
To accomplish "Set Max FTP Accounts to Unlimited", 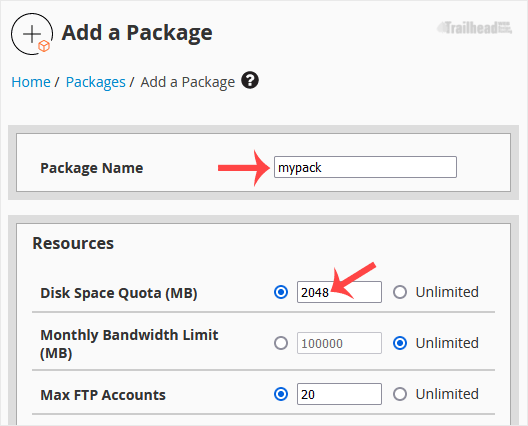I will pos(400,394).
